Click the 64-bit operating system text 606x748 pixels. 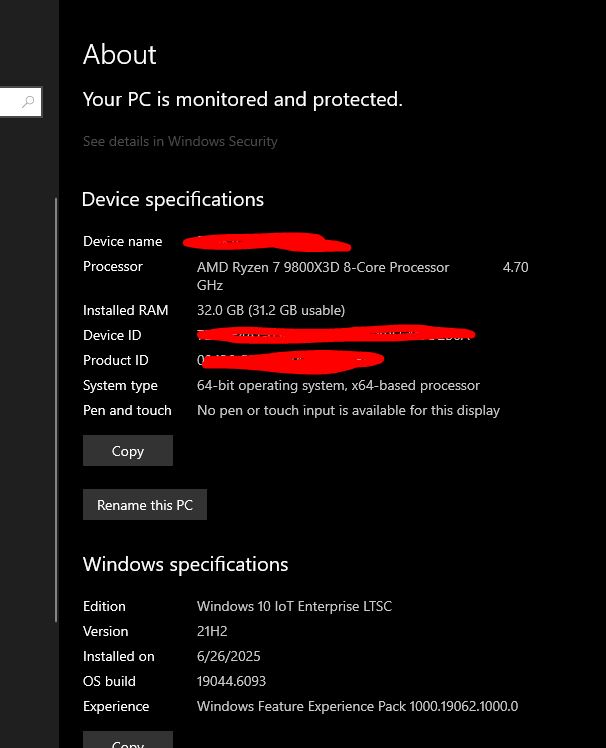(x=338, y=385)
